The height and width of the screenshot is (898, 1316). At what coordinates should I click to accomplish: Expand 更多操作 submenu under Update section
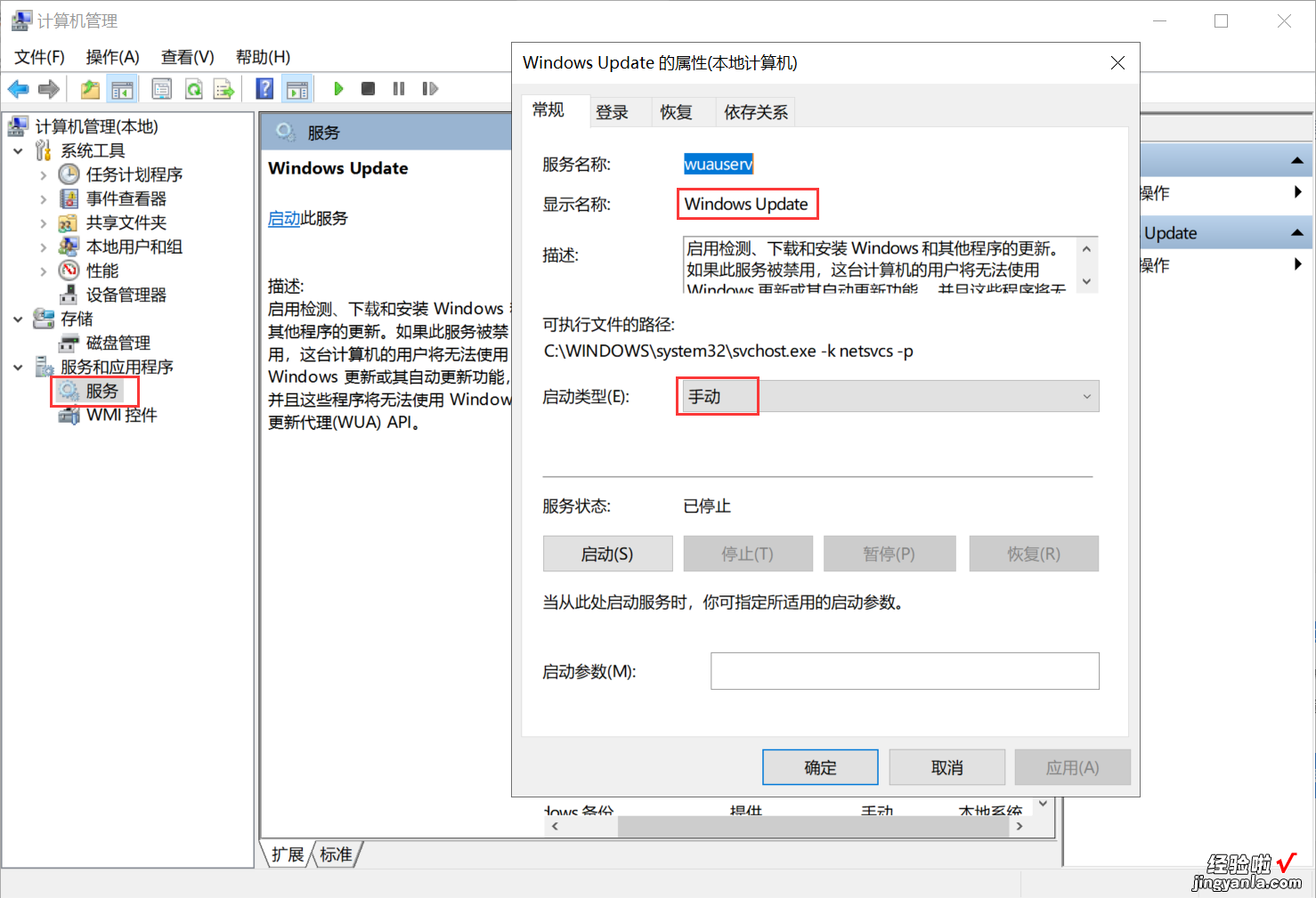click(x=1297, y=264)
